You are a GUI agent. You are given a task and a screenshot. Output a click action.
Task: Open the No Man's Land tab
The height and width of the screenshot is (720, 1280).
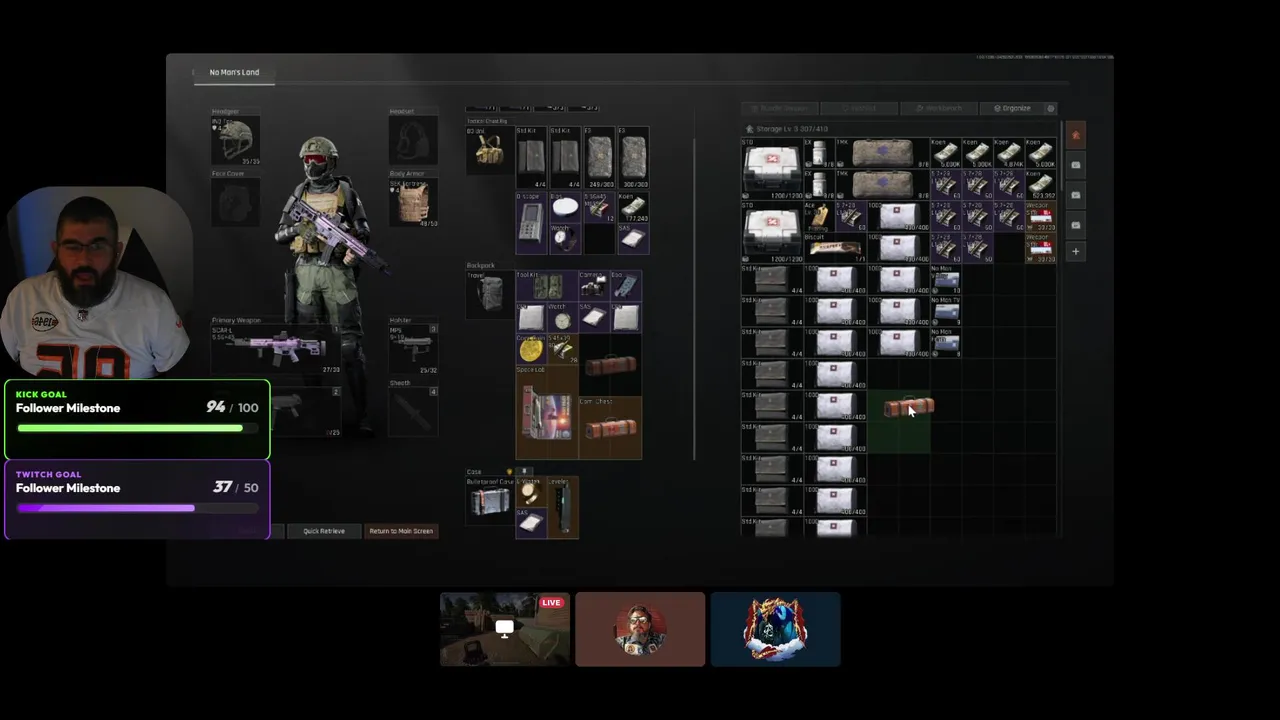[x=234, y=72]
